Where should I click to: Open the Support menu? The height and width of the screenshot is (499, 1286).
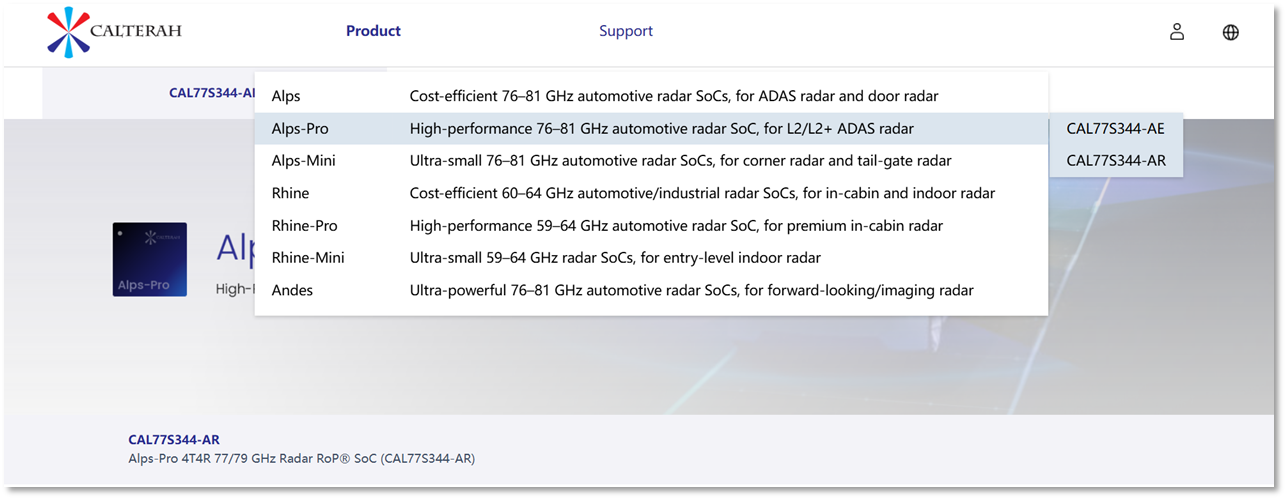(x=626, y=31)
